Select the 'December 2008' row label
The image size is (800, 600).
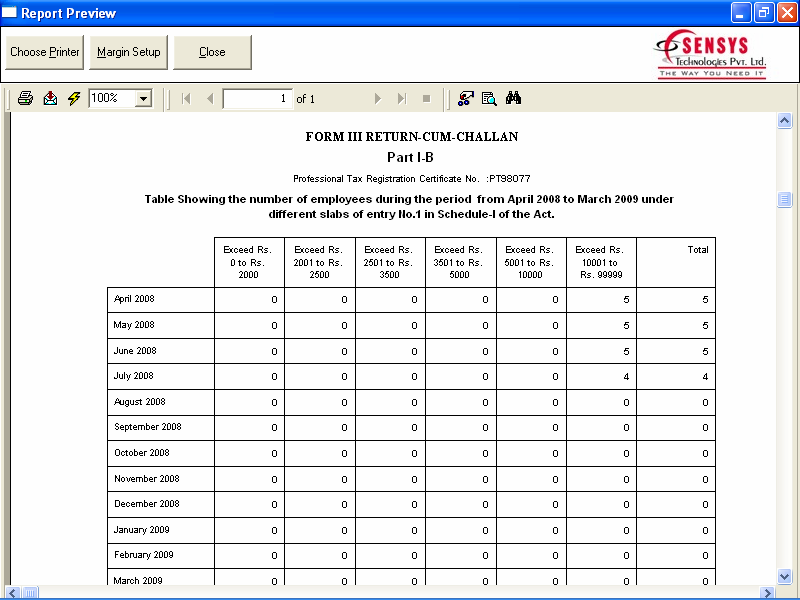pyautogui.click(x=146, y=504)
